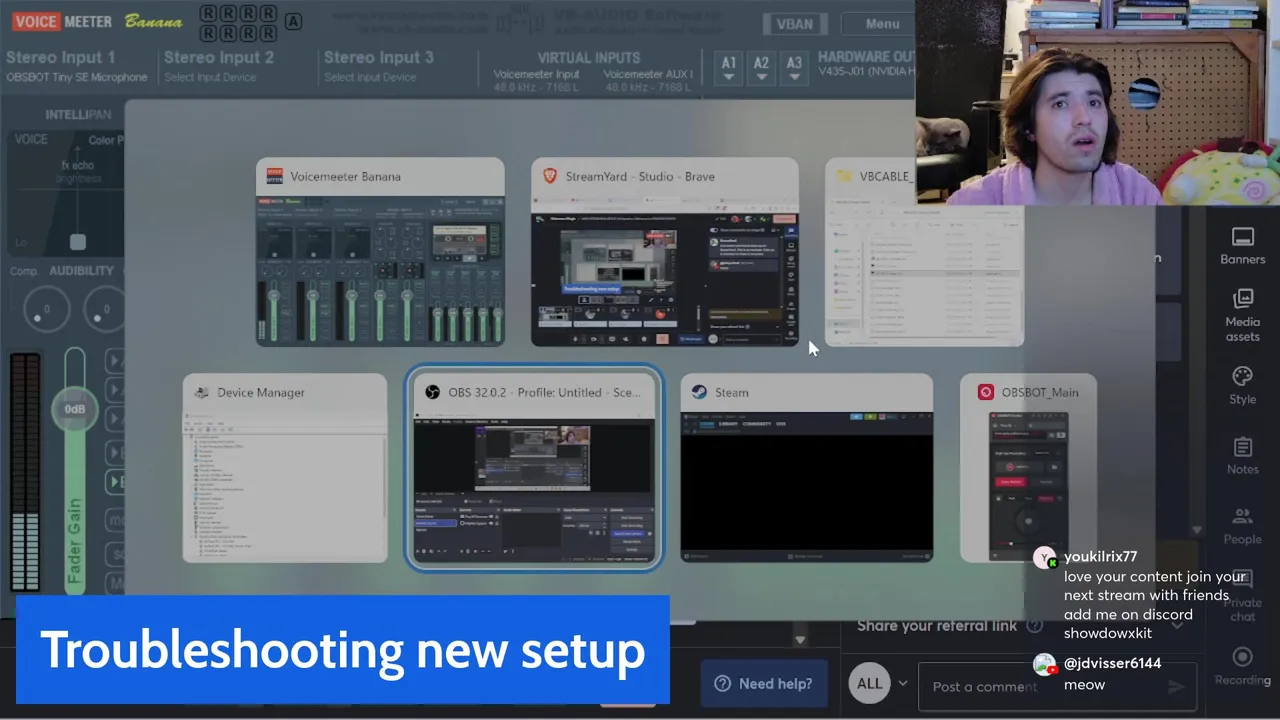Open the Notes panel in StreamYard
The image size is (1280, 720).
coord(1242,455)
